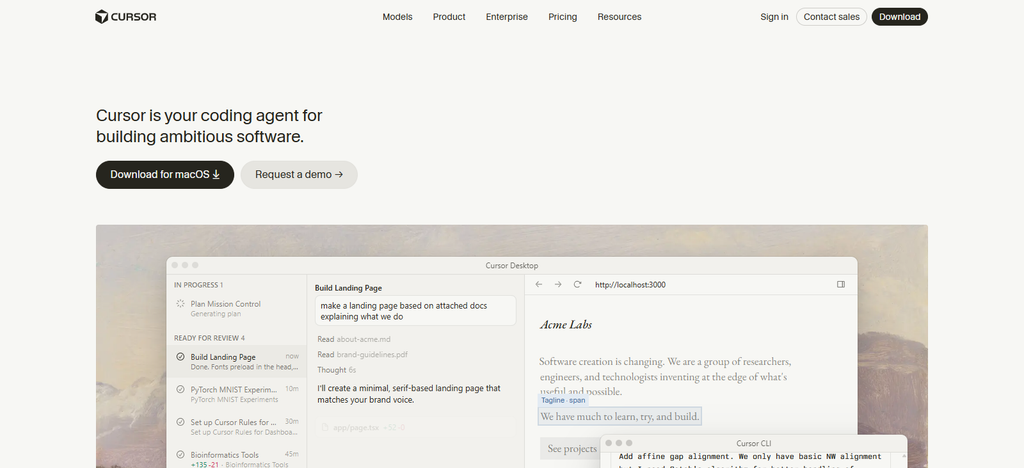The image size is (1024, 468).
Task: Click the reload icon in preview browser
Action: [577, 285]
